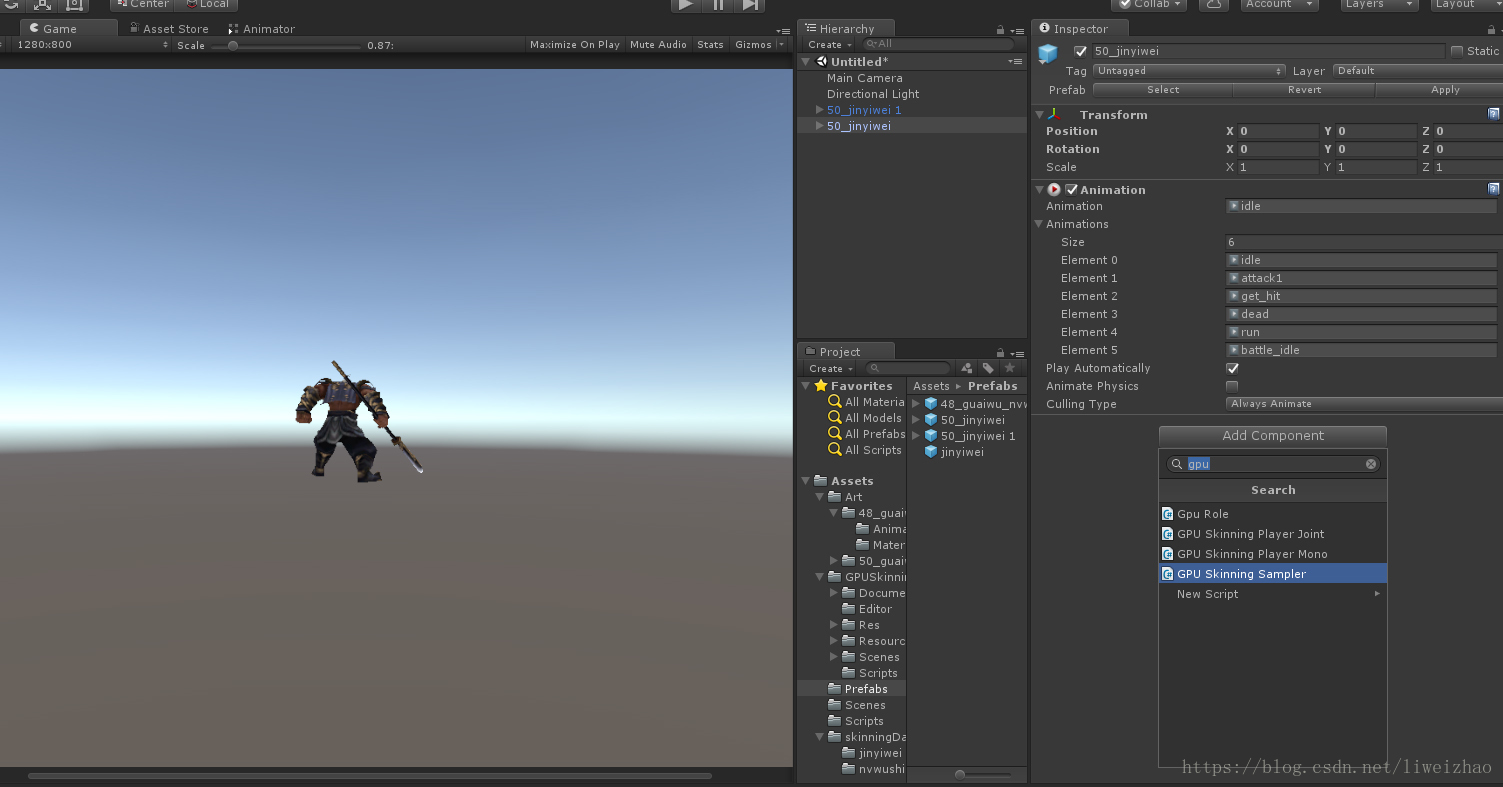The image size is (1503, 787).
Task: Click the All Scripts search favorite
Action: tap(866, 450)
